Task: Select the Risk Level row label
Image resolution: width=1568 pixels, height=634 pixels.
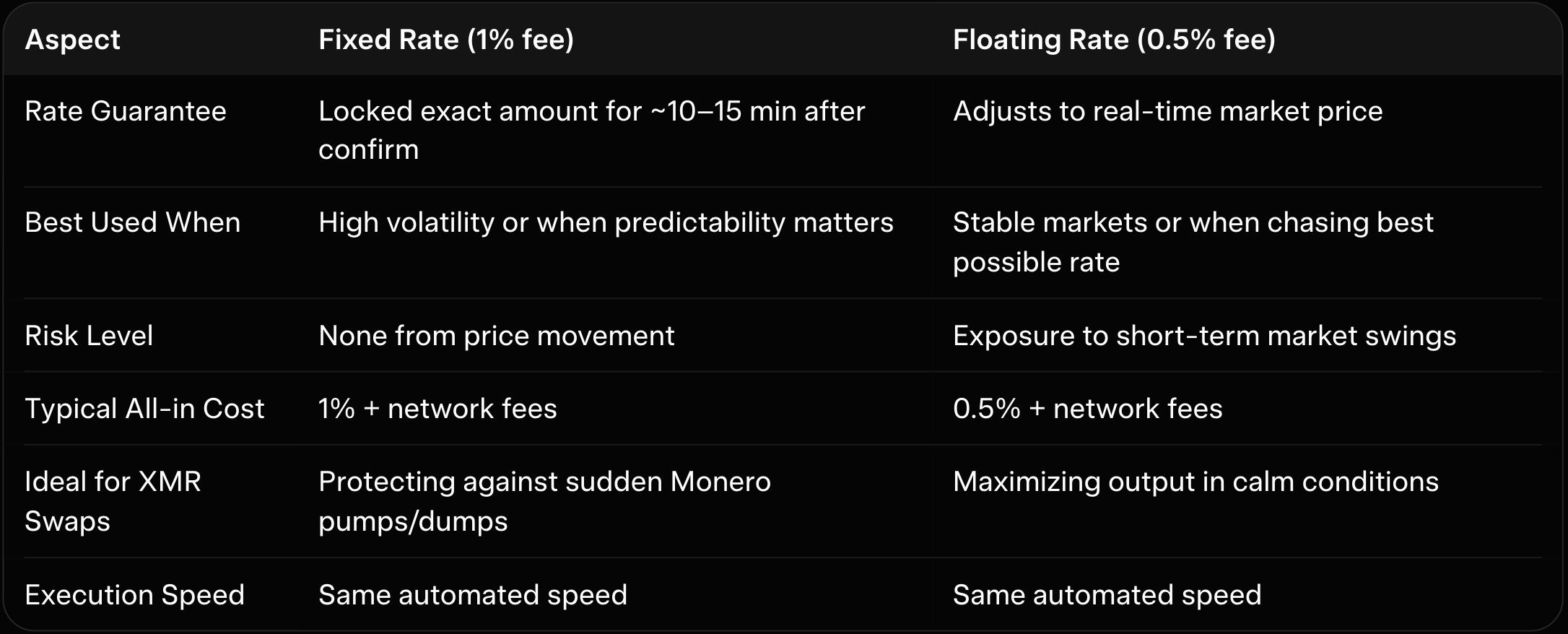Action: pyautogui.click(x=89, y=336)
